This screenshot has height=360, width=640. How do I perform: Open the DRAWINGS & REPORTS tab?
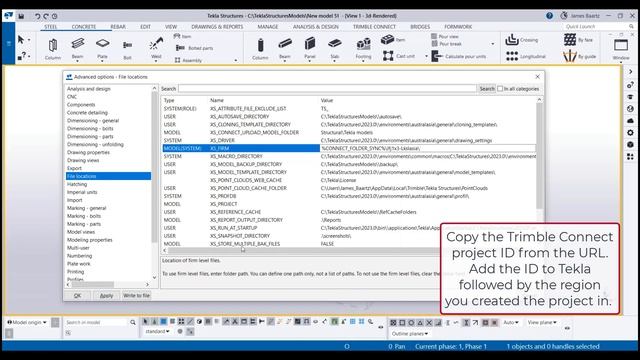pyautogui.click(x=217, y=27)
